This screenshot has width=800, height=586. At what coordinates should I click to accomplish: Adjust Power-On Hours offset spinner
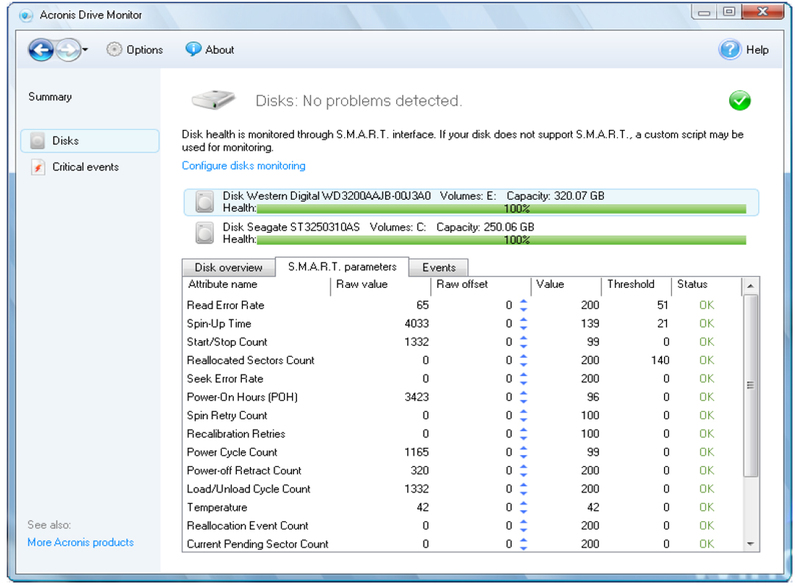[x=523, y=397]
